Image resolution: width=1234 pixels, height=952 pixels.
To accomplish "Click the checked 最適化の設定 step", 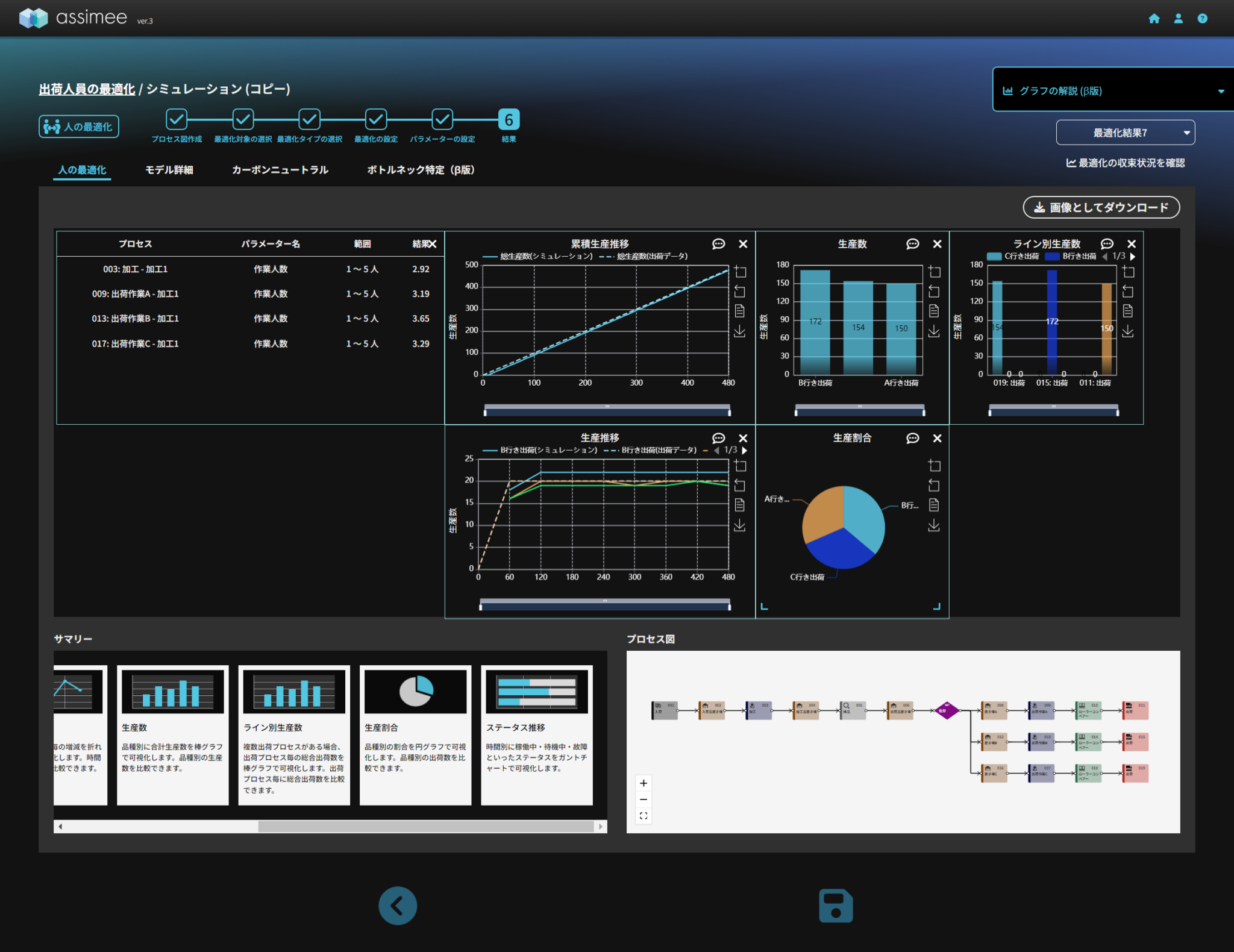I will point(375,120).
